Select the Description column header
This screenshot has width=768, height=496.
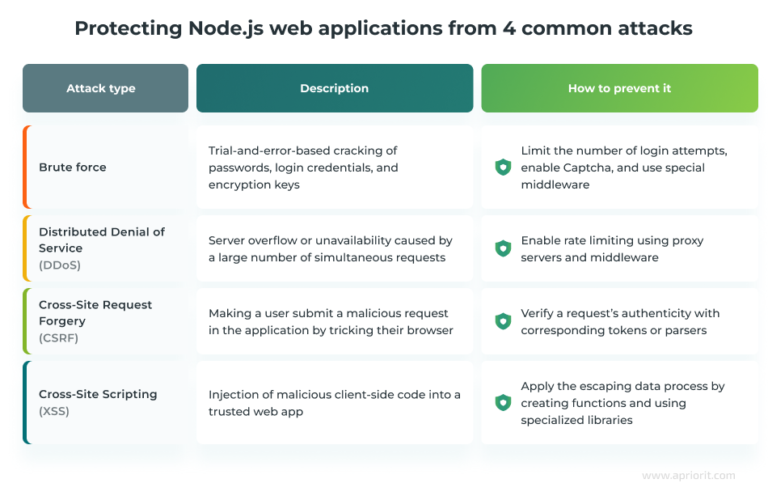coord(334,88)
